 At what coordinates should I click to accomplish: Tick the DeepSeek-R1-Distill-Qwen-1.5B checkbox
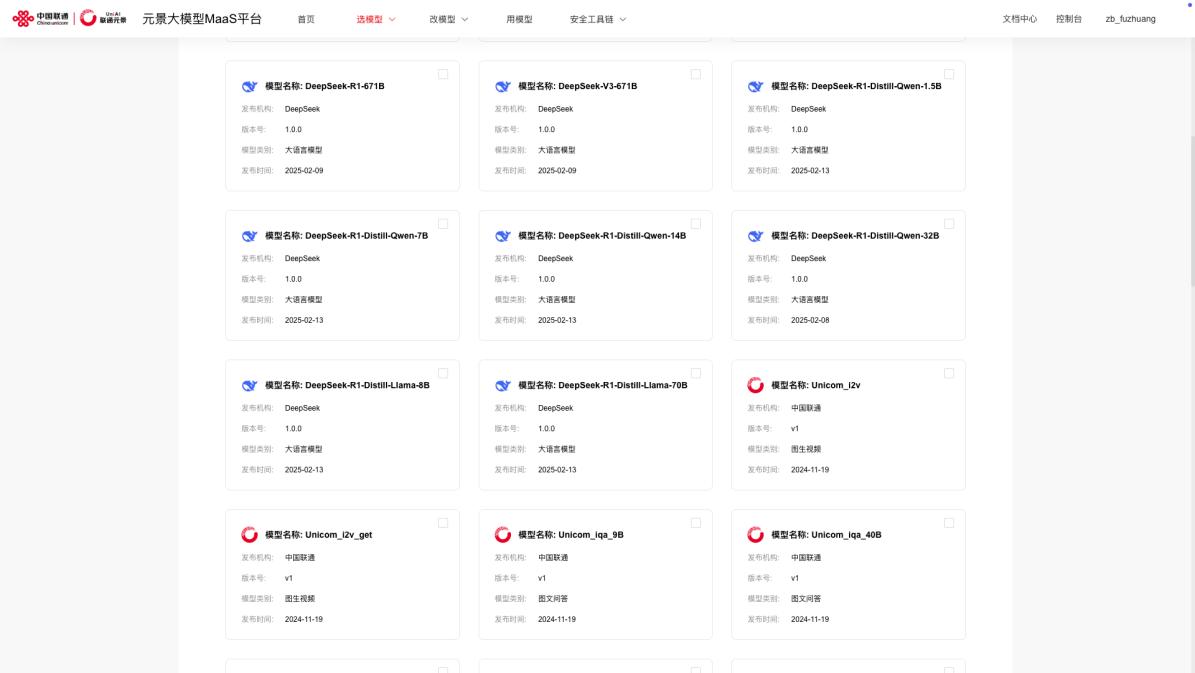tap(949, 74)
